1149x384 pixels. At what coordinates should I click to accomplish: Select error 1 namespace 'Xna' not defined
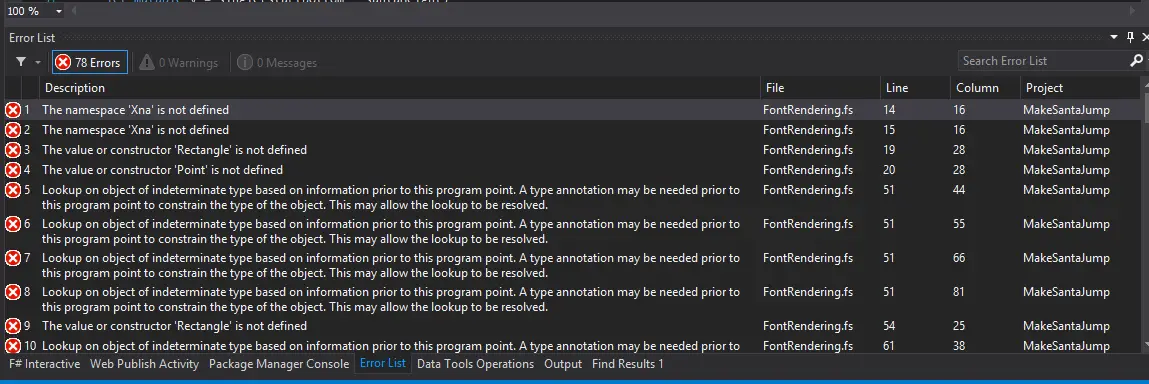tap(136, 110)
